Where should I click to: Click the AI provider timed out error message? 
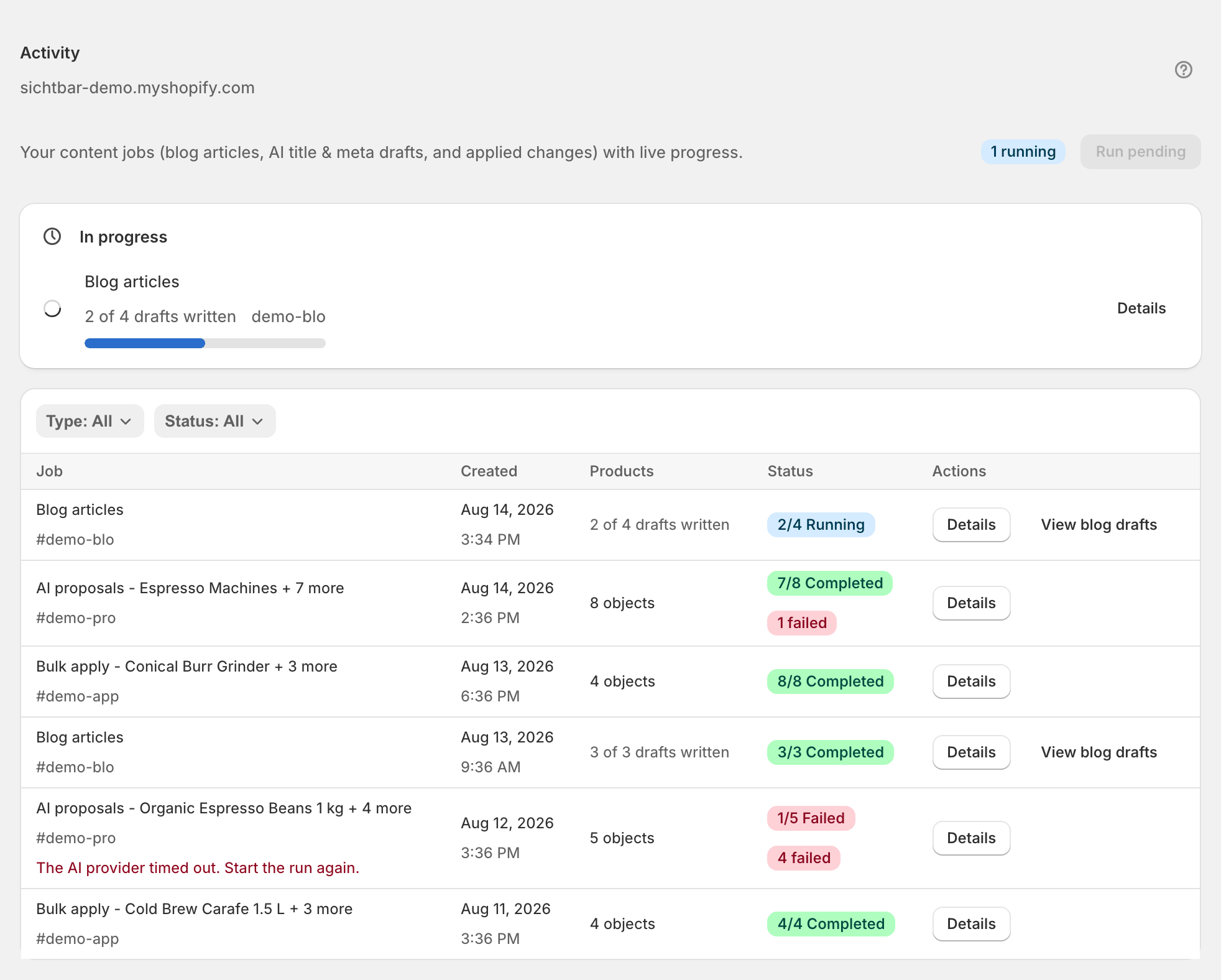click(x=198, y=868)
